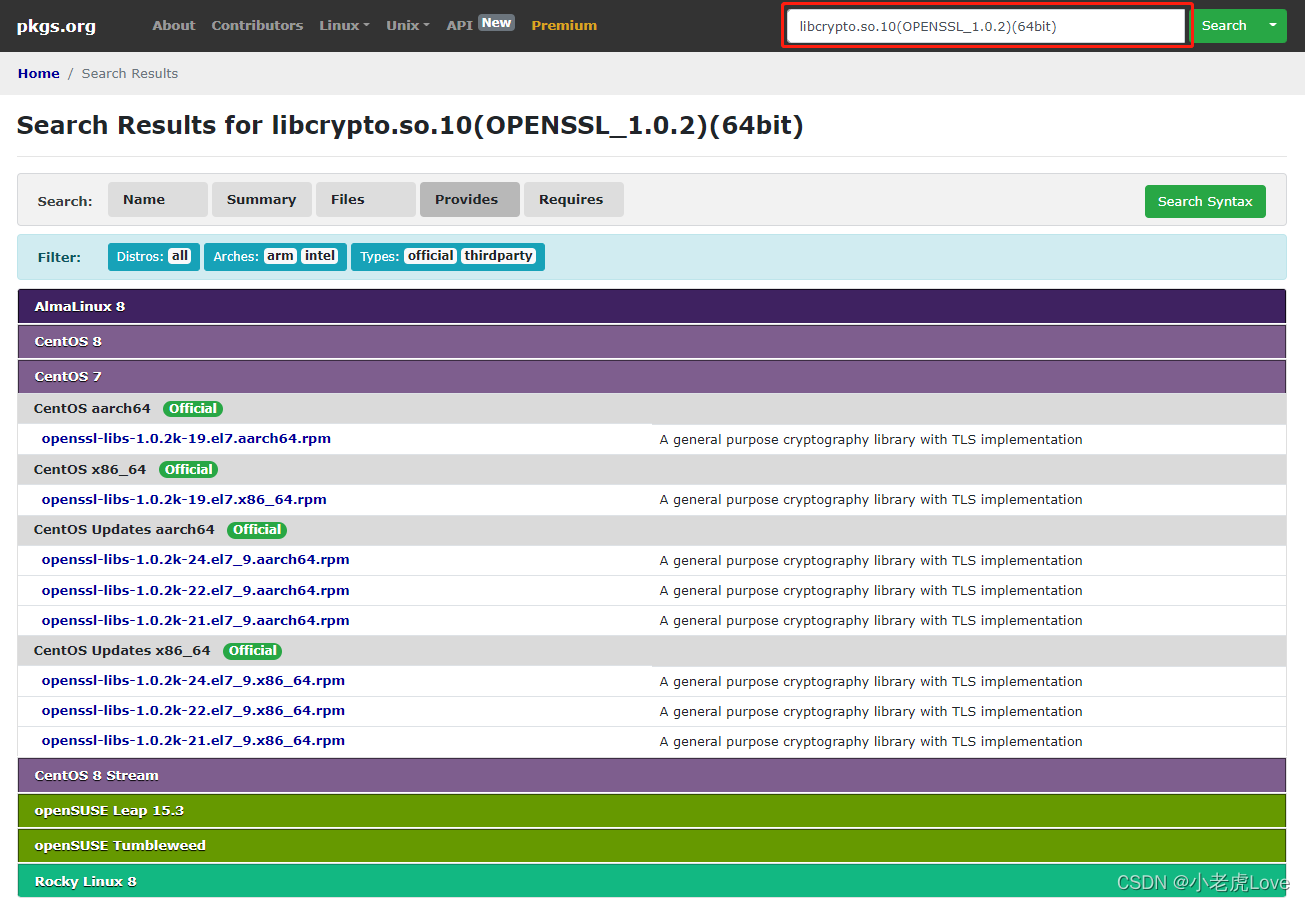The image size is (1305, 902).
Task: Expand the Unix dropdown menu
Action: click(408, 25)
